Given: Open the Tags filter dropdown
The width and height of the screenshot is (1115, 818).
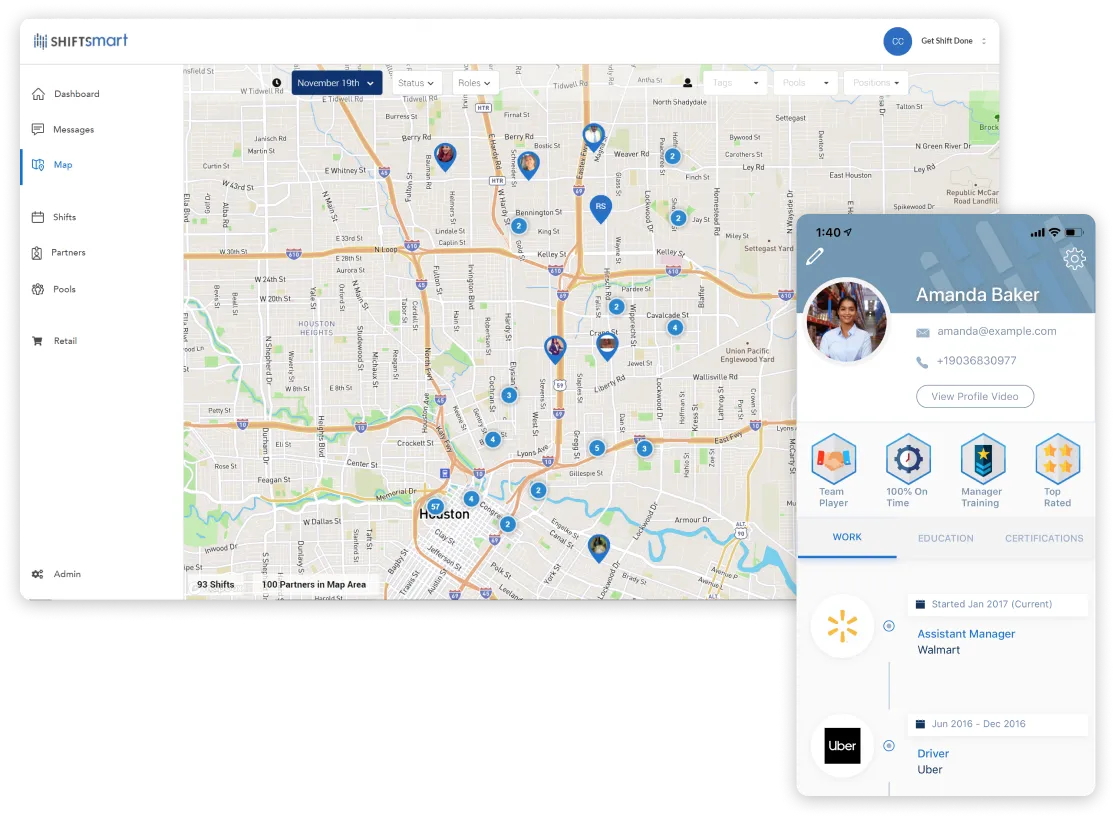Looking at the screenshot, I should [x=735, y=83].
